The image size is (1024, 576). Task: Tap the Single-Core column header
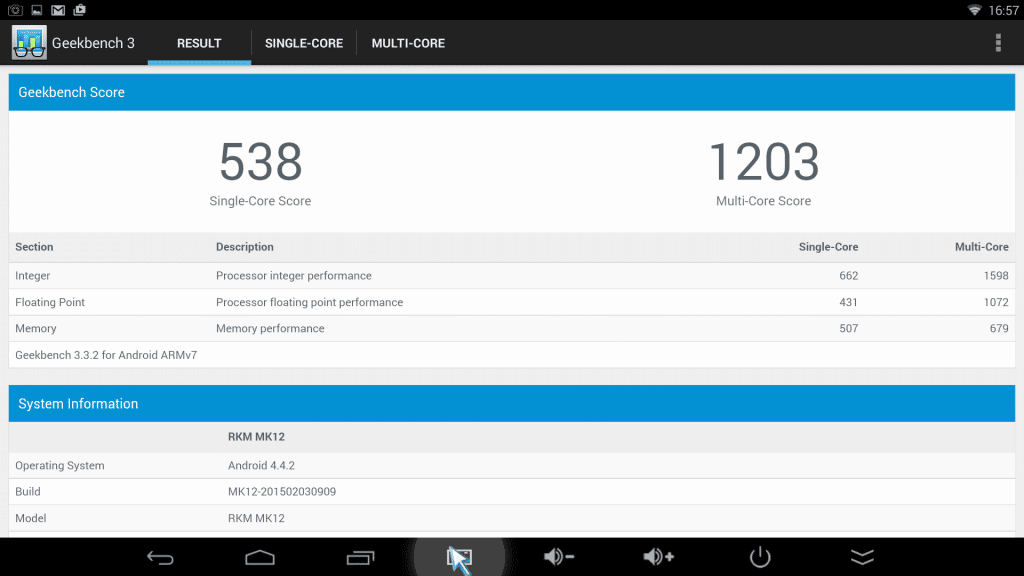[828, 247]
